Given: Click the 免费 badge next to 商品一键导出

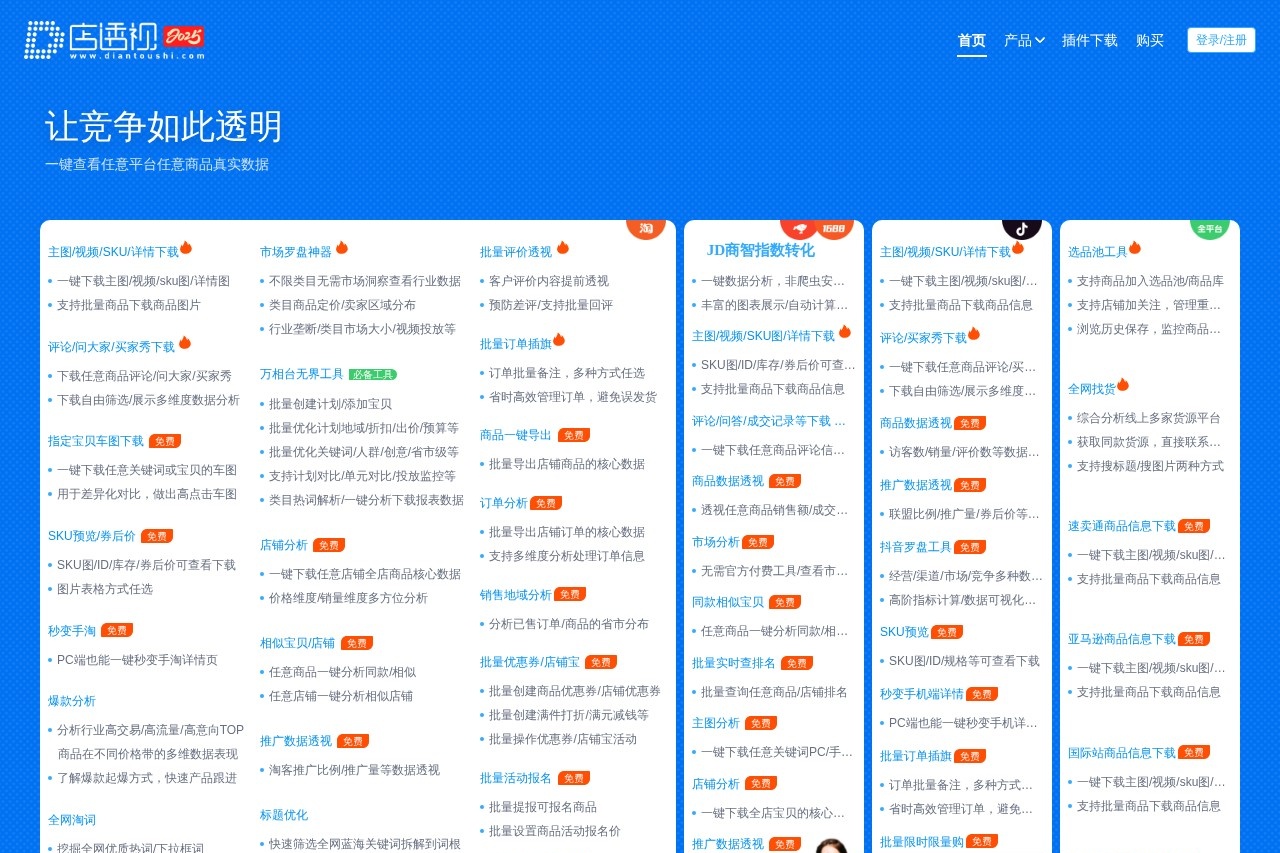Looking at the screenshot, I should [x=573, y=434].
